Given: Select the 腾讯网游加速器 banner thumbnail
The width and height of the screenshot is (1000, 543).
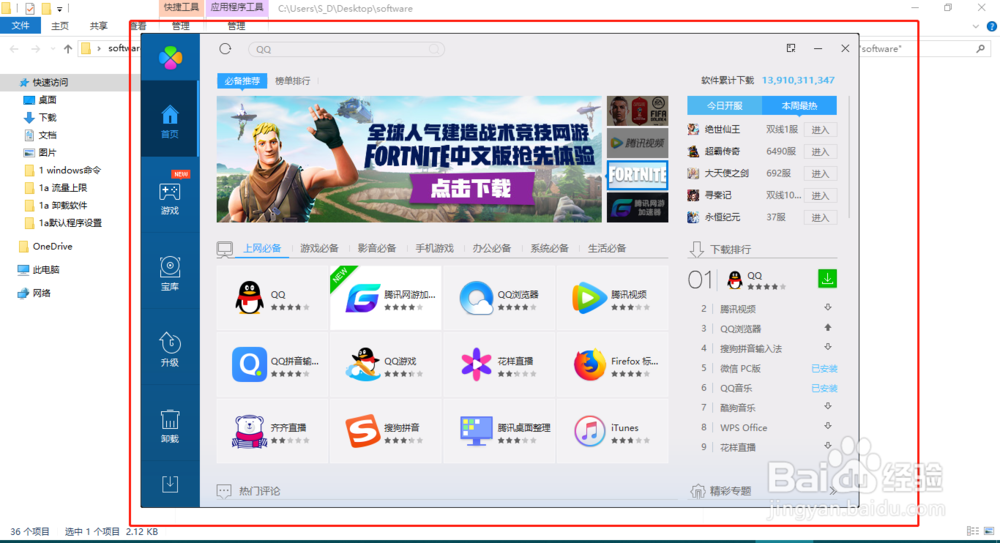Looking at the screenshot, I should point(637,207).
